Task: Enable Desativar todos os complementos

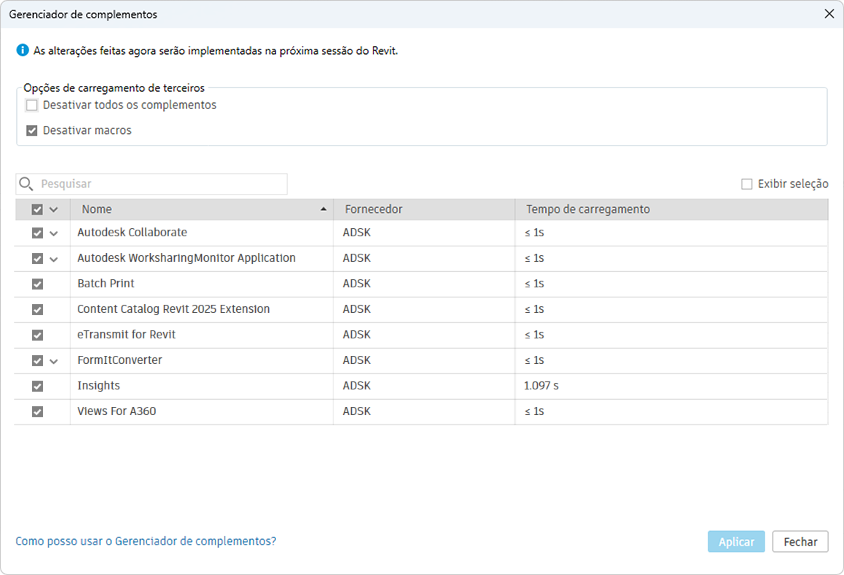Action: coord(32,105)
